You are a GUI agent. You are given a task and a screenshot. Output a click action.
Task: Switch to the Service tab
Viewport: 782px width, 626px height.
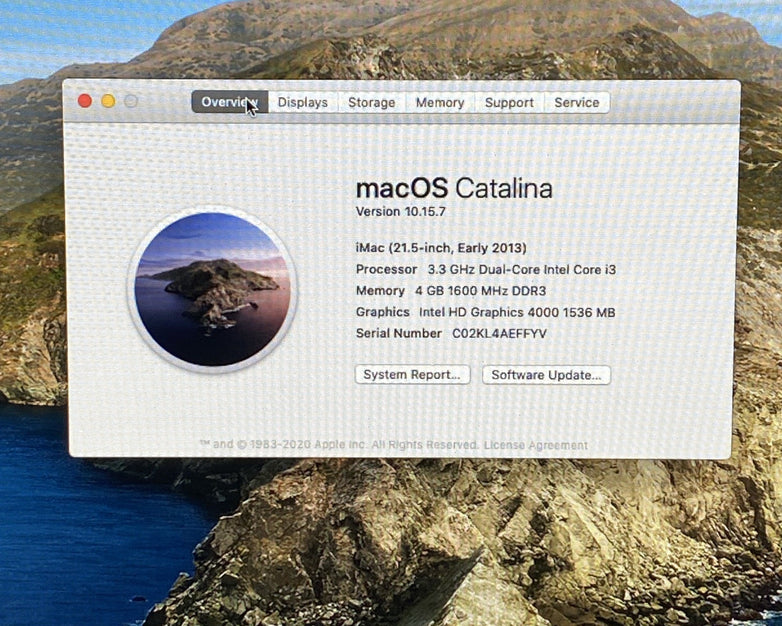(x=577, y=102)
